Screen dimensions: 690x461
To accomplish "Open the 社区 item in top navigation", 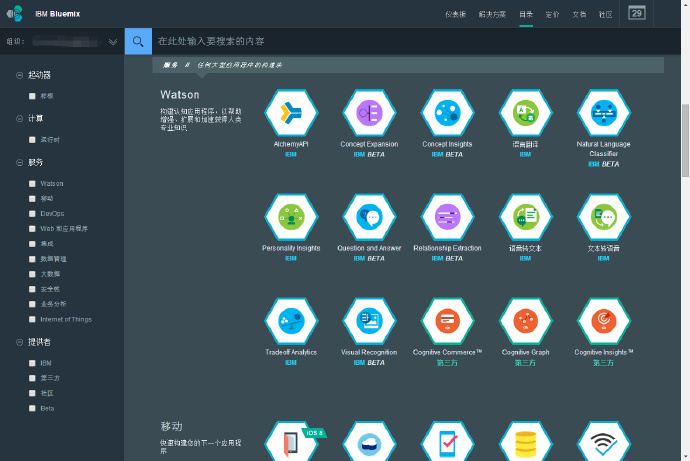I will coord(606,14).
